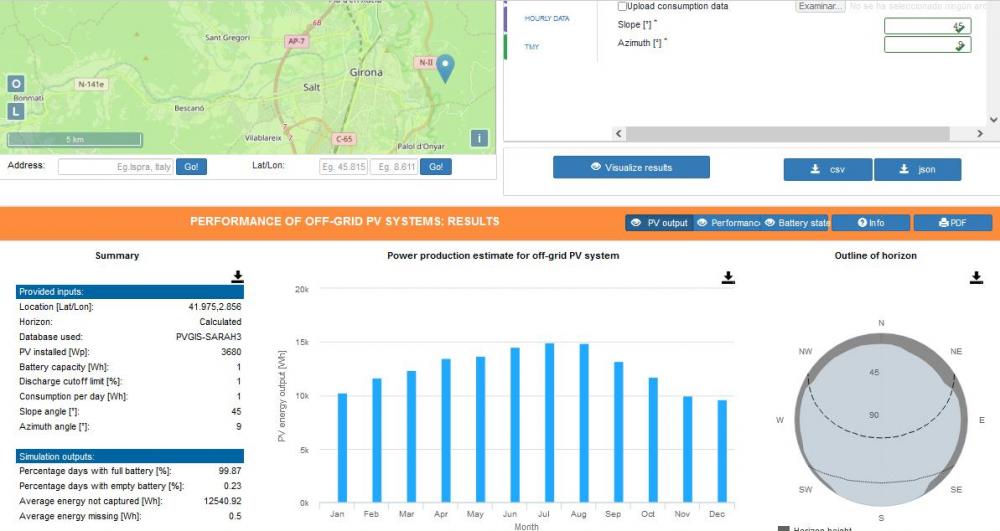Export results to PDF

pos(953,222)
